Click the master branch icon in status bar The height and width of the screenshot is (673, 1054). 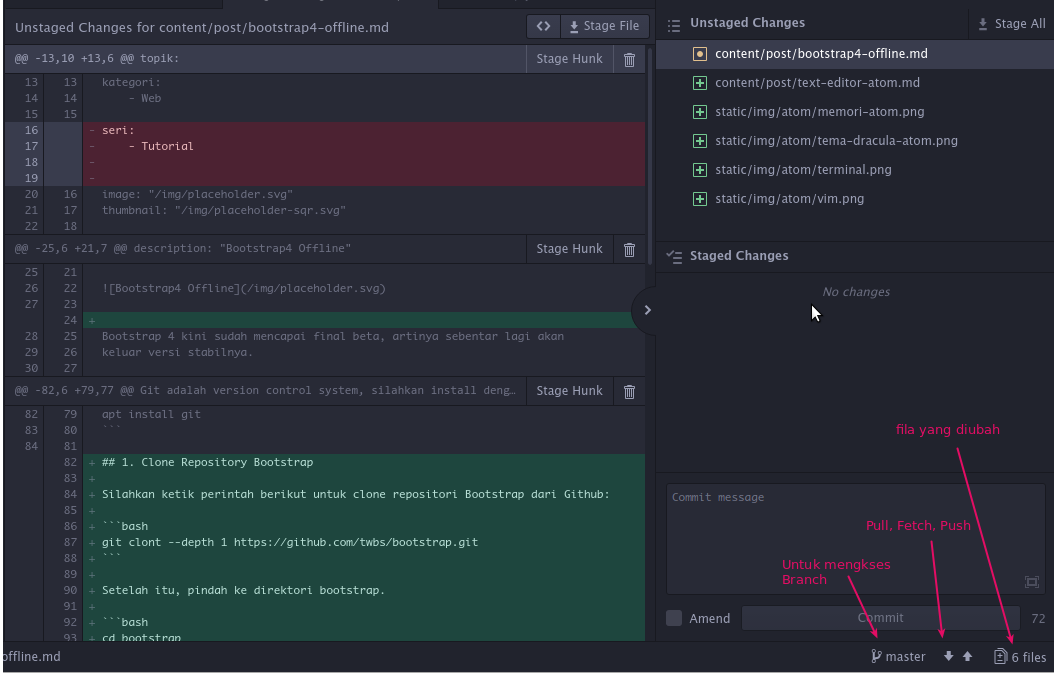click(x=874, y=656)
